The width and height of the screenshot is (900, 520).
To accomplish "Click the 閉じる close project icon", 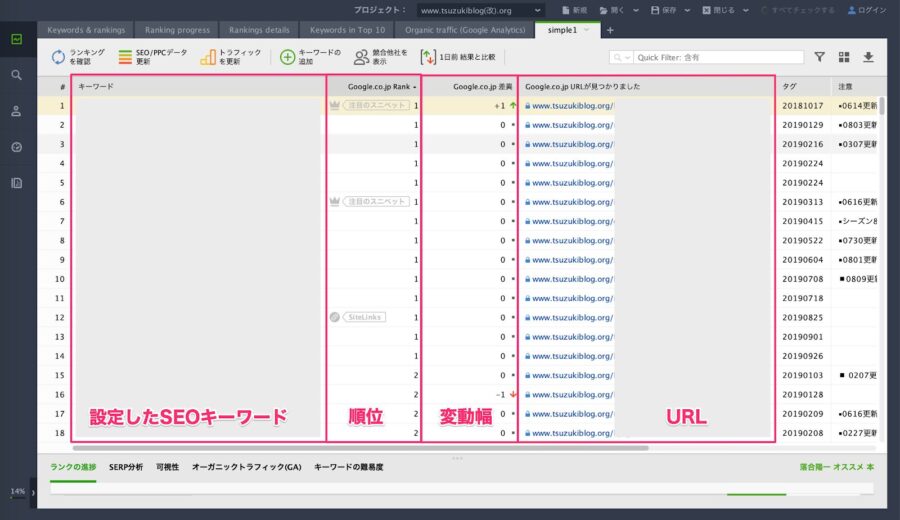I will coord(707,10).
